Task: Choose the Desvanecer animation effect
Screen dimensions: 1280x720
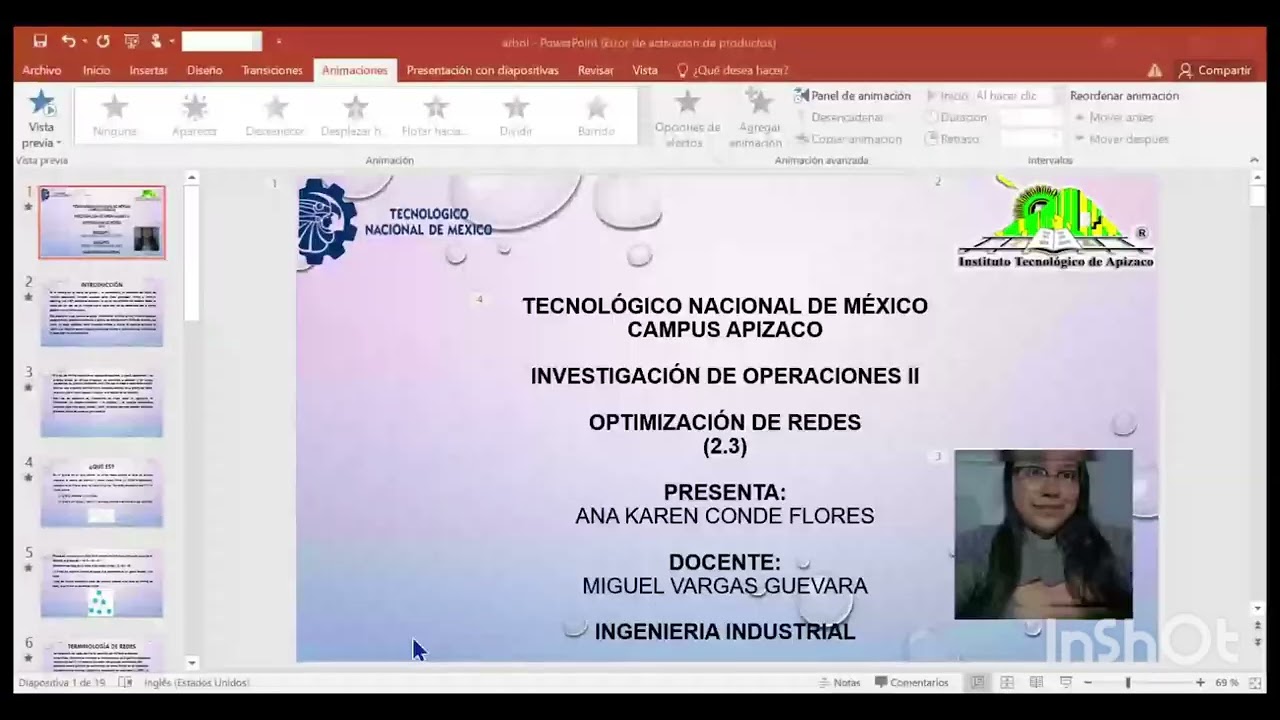Action: [x=275, y=116]
